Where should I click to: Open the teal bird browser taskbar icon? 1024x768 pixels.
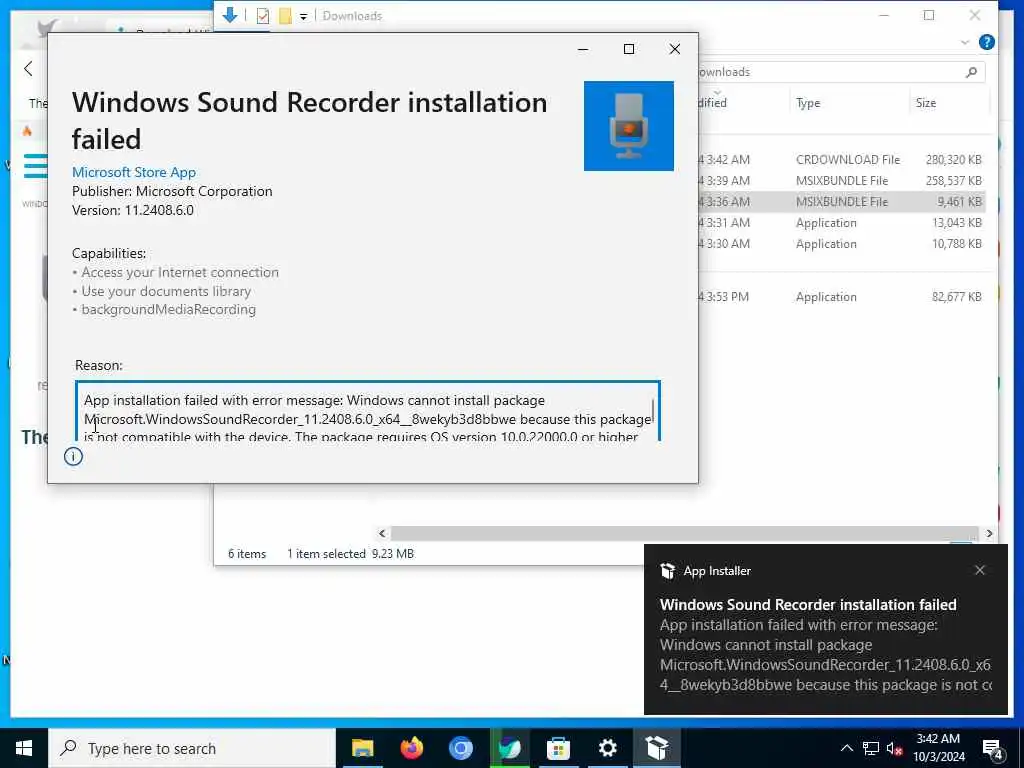click(x=509, y=748)
